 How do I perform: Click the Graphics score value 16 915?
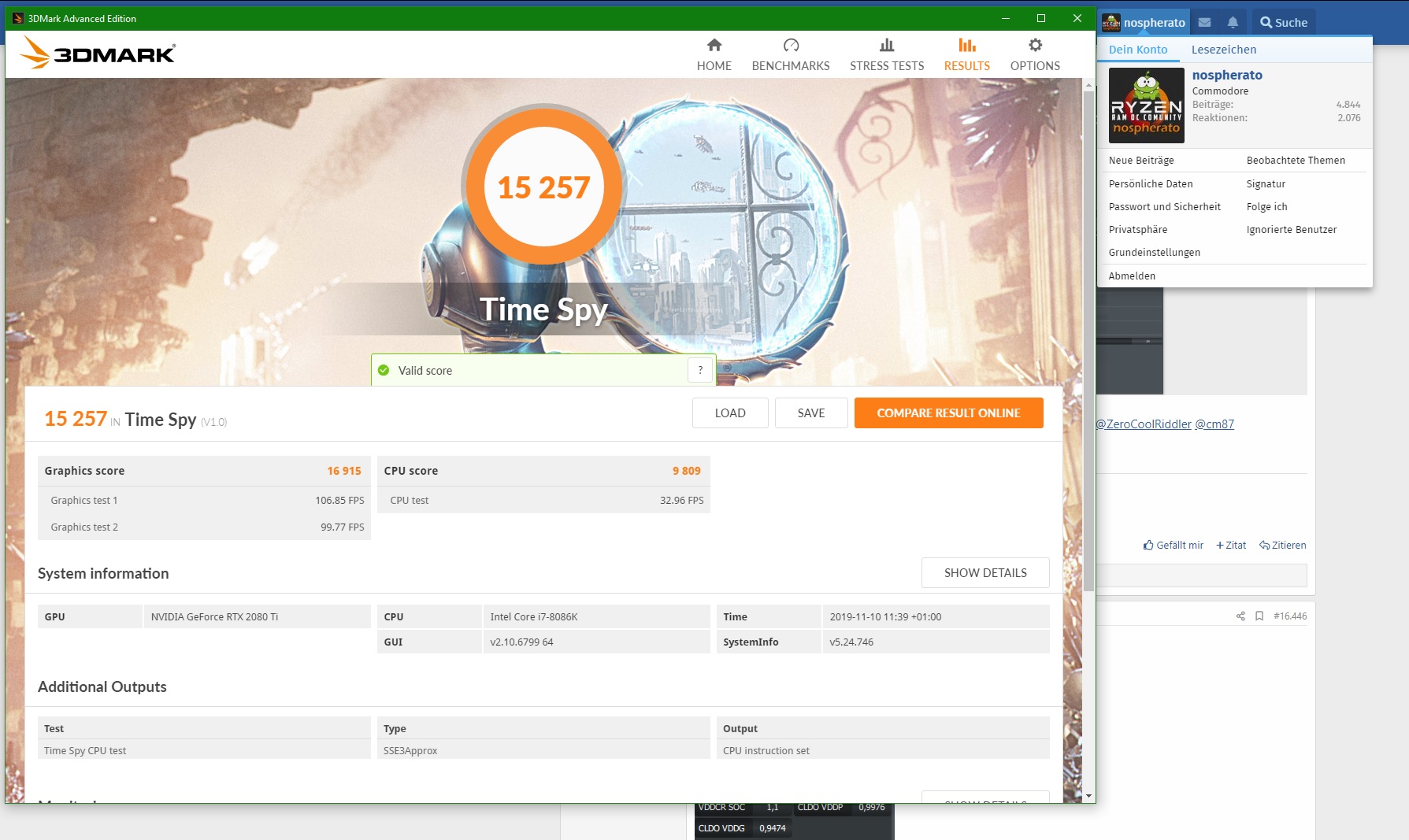point(344,471)
